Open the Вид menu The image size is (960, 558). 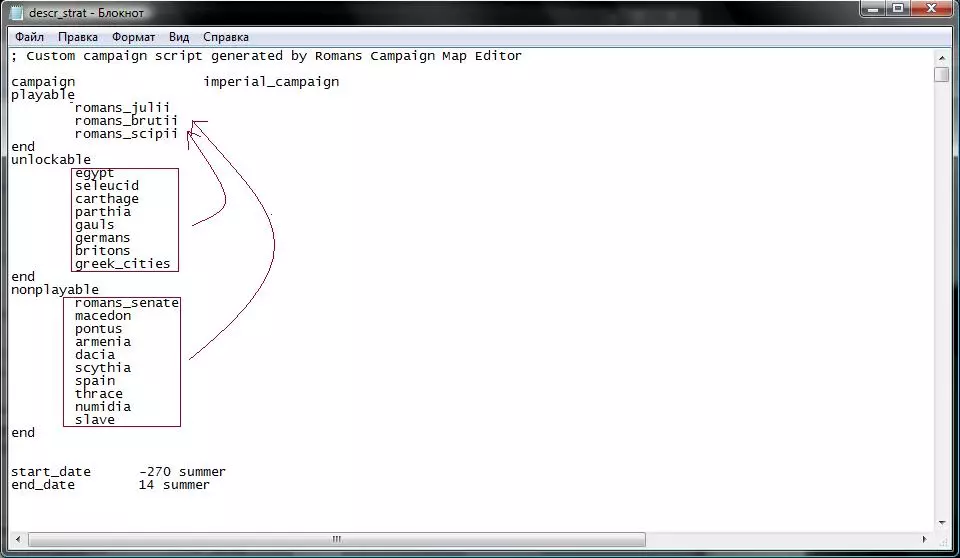coord(179,37)
